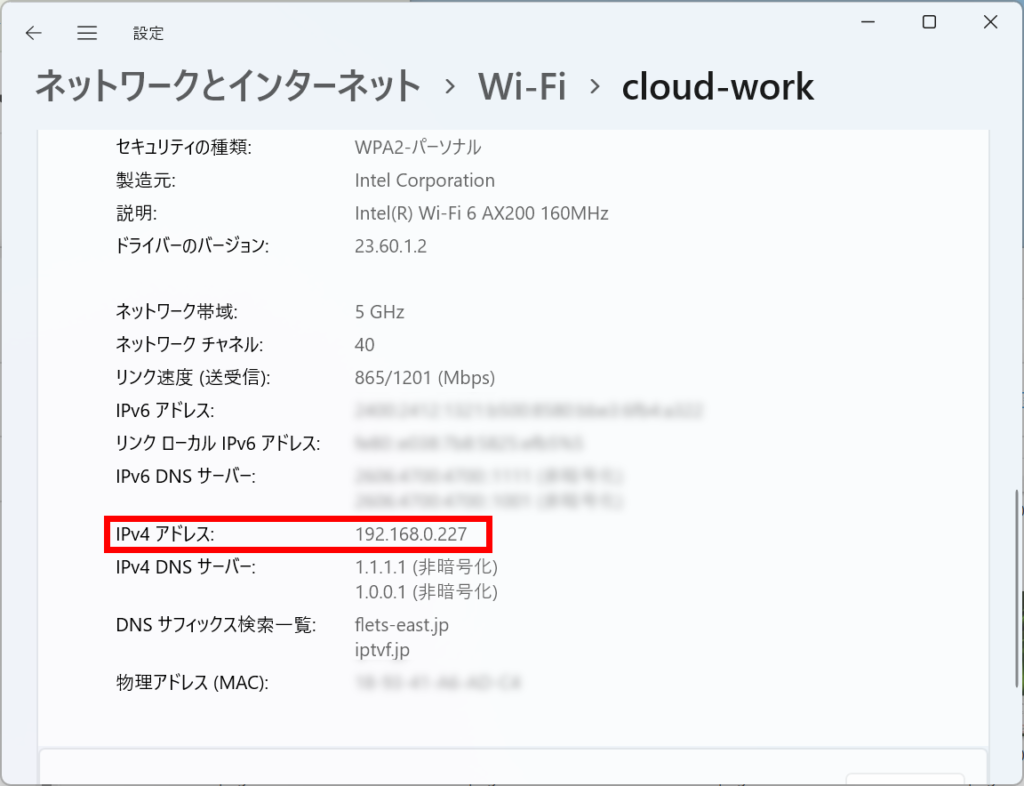The width and height of the screenshot is (1024, 786).
Task: Click the WPA2-パーソナル security type value
Action: (x=418, y=148)
